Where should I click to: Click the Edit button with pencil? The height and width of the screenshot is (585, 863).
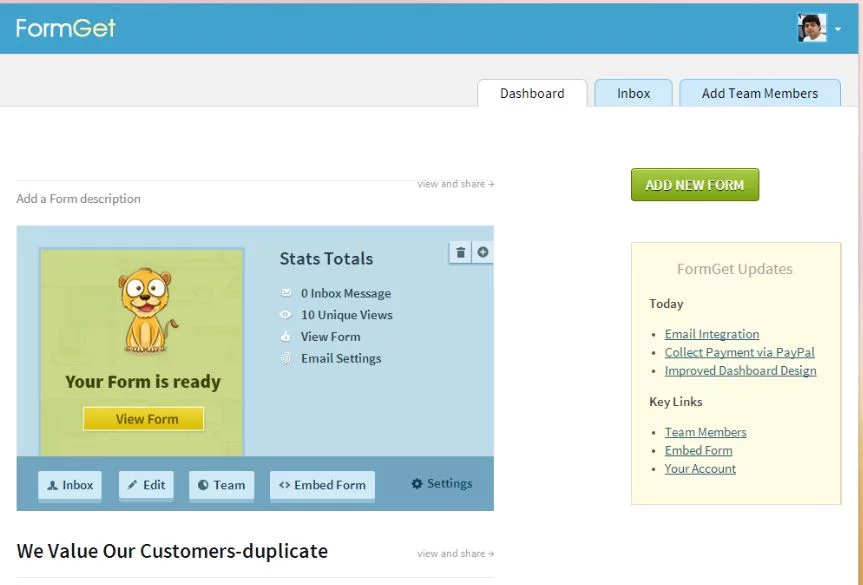pyautogui.click(x=145, y=485)
